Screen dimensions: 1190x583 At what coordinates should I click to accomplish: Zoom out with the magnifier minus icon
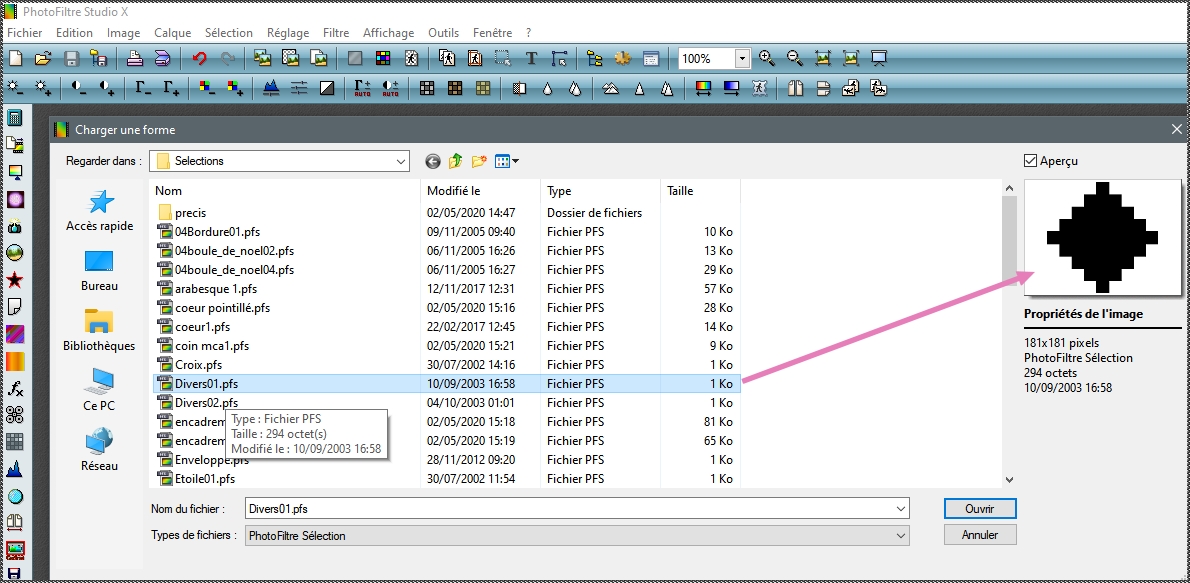pyautogui.click(x=795, y=58)
